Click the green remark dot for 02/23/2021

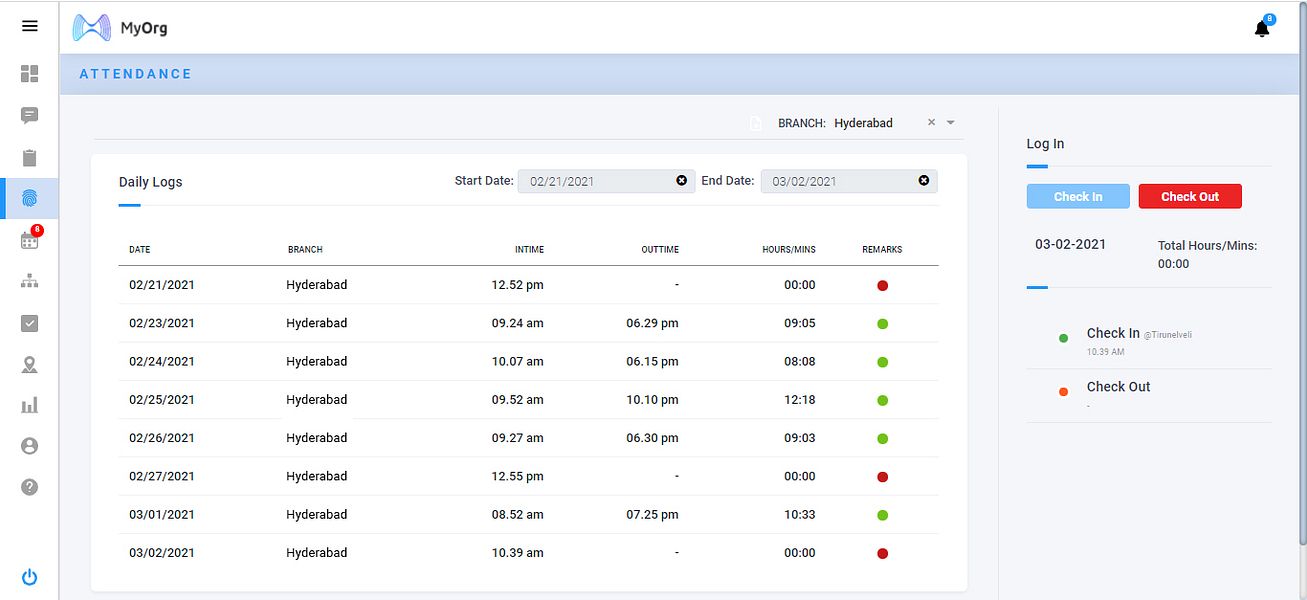(883, 324)
